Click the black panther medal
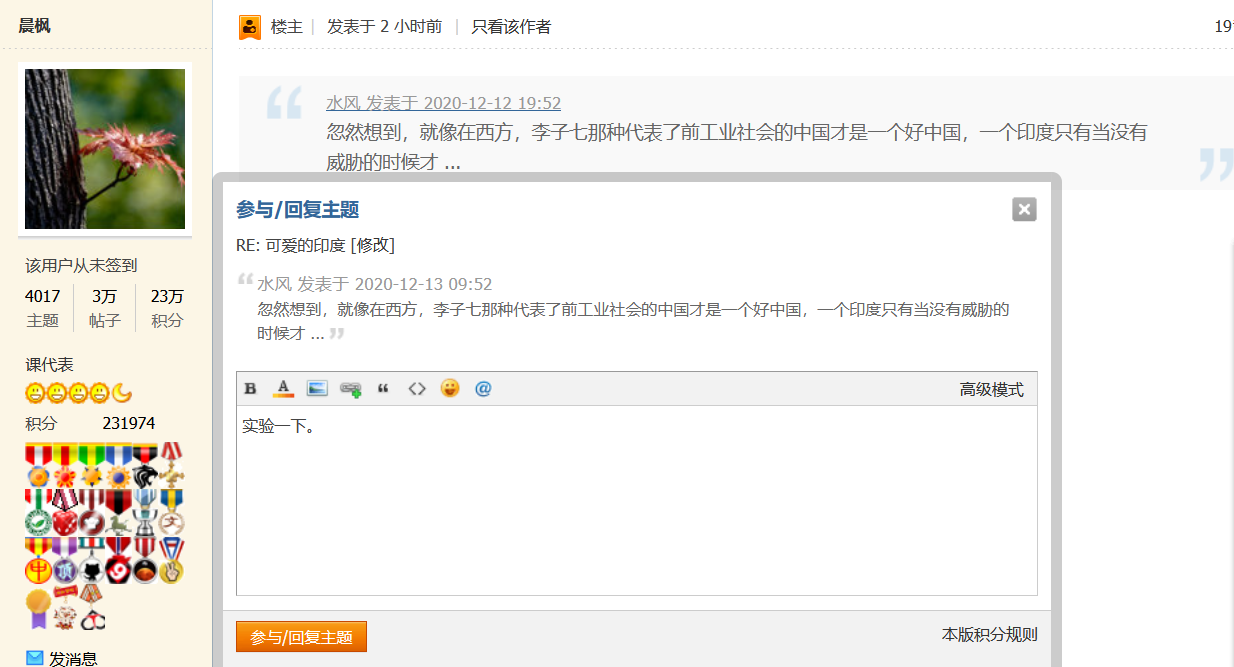 pyautogui.click(x=145, y=465)
